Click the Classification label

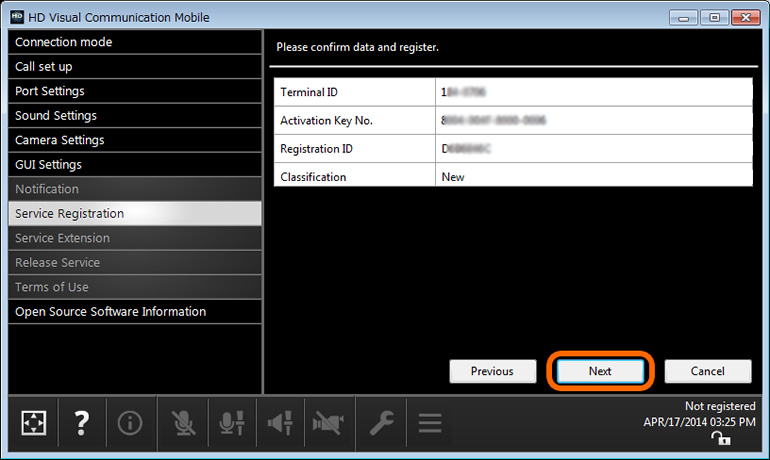click(313, 177)
